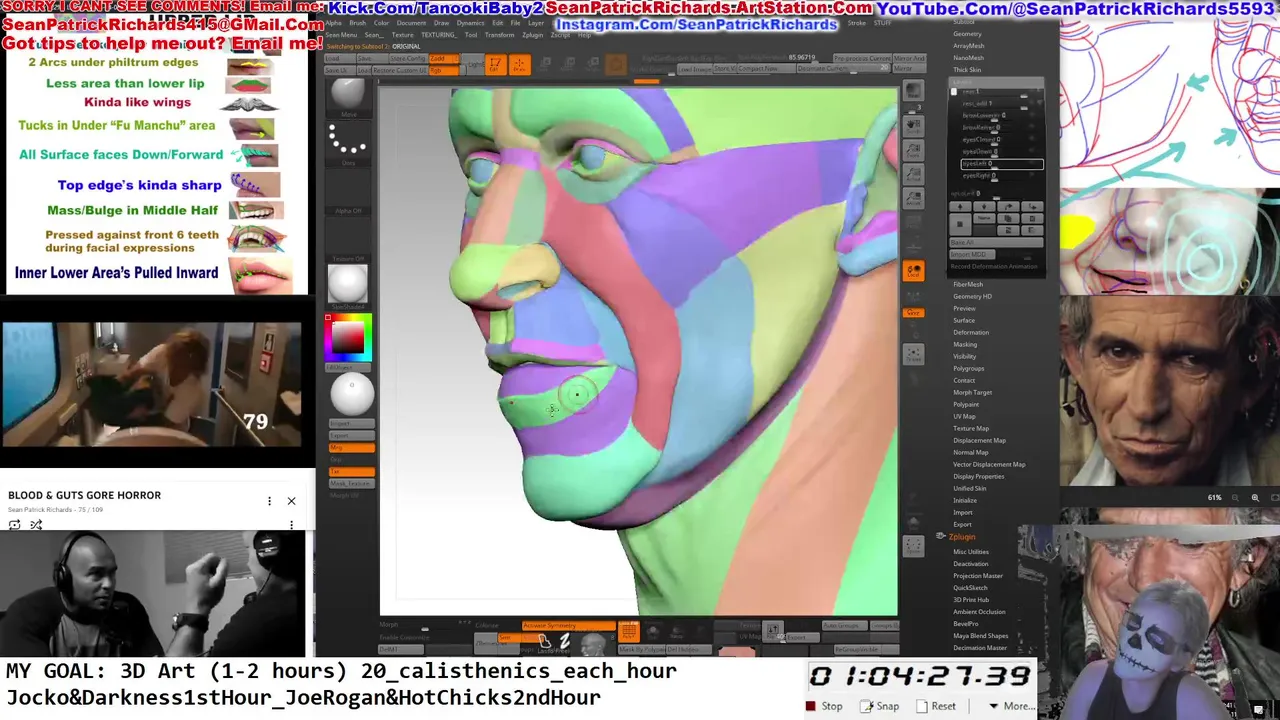
Task: Toggle Activate Symmetry
Action: (x=568, y=625)
